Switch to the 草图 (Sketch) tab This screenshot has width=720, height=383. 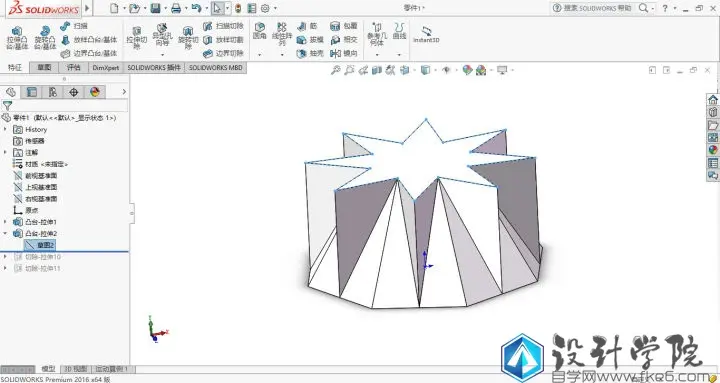tap(44, 68)
